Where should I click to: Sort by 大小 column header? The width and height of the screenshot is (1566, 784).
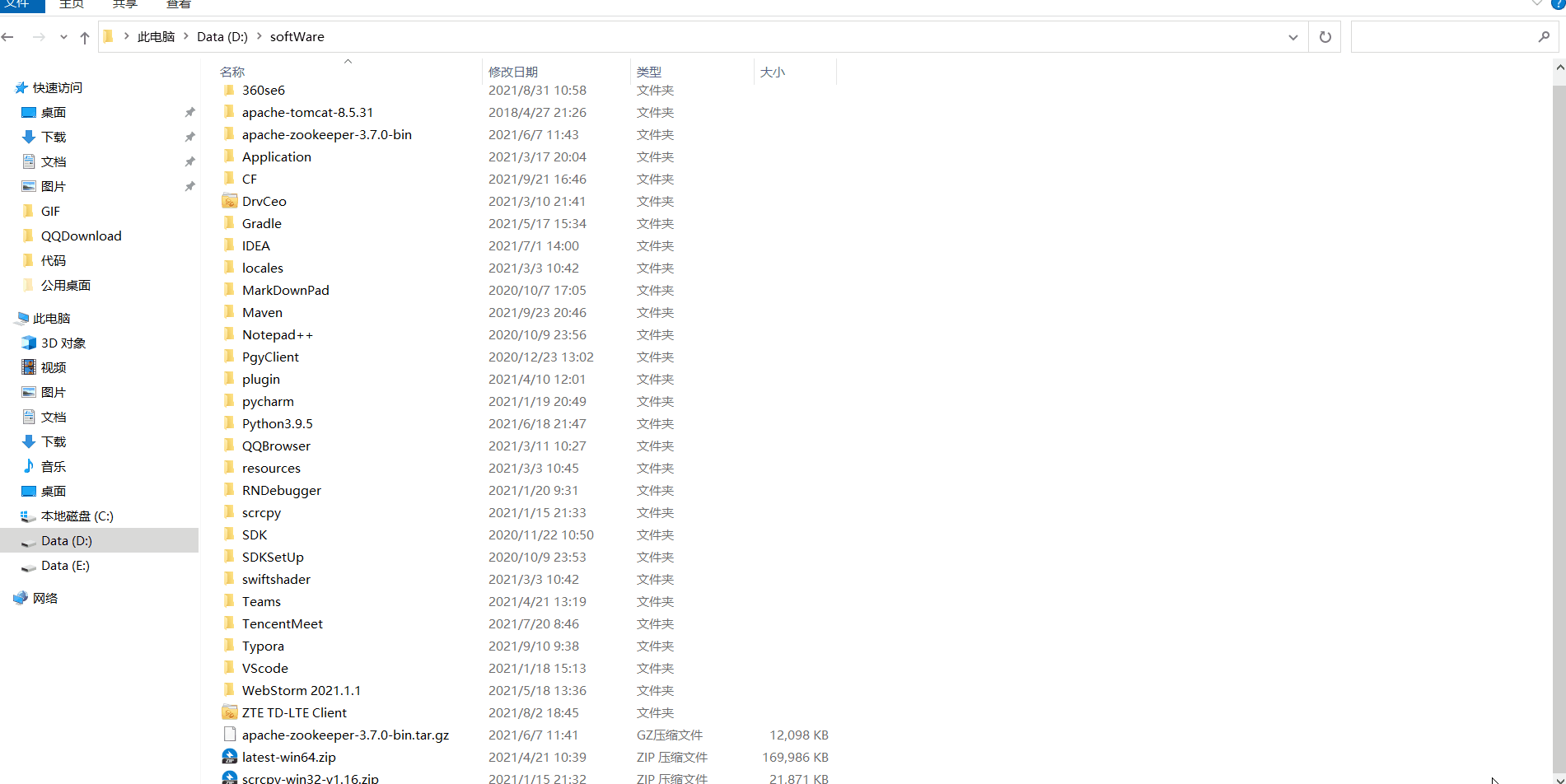773,72
